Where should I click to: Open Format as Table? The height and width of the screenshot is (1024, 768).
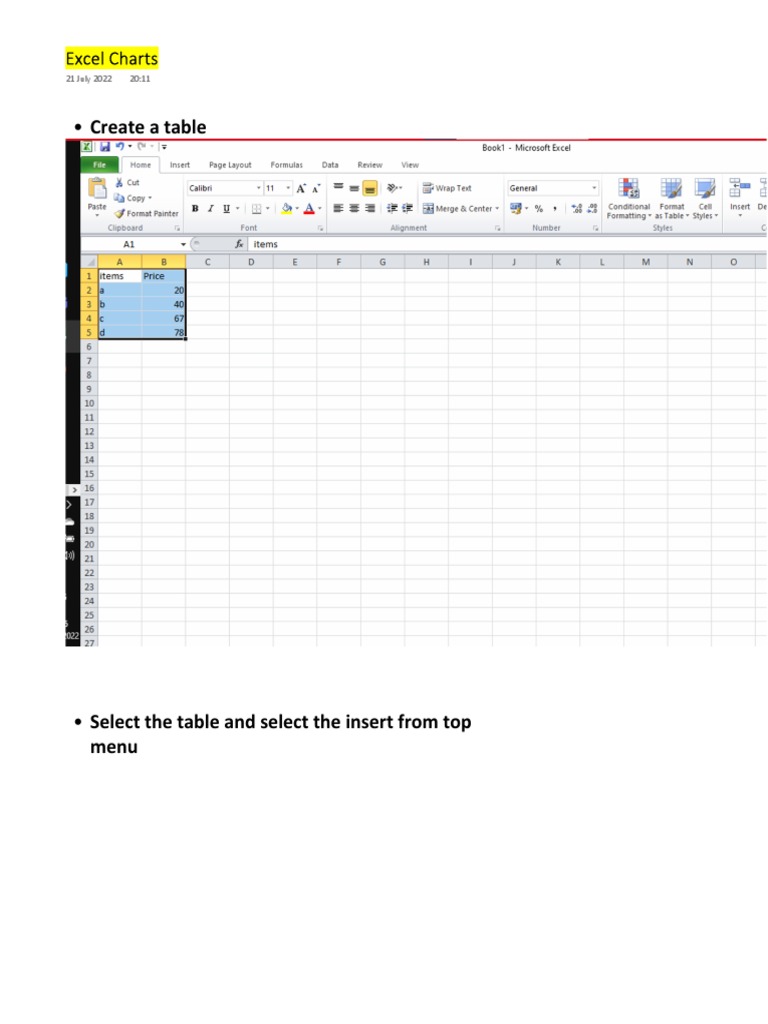tap(672, 199)
